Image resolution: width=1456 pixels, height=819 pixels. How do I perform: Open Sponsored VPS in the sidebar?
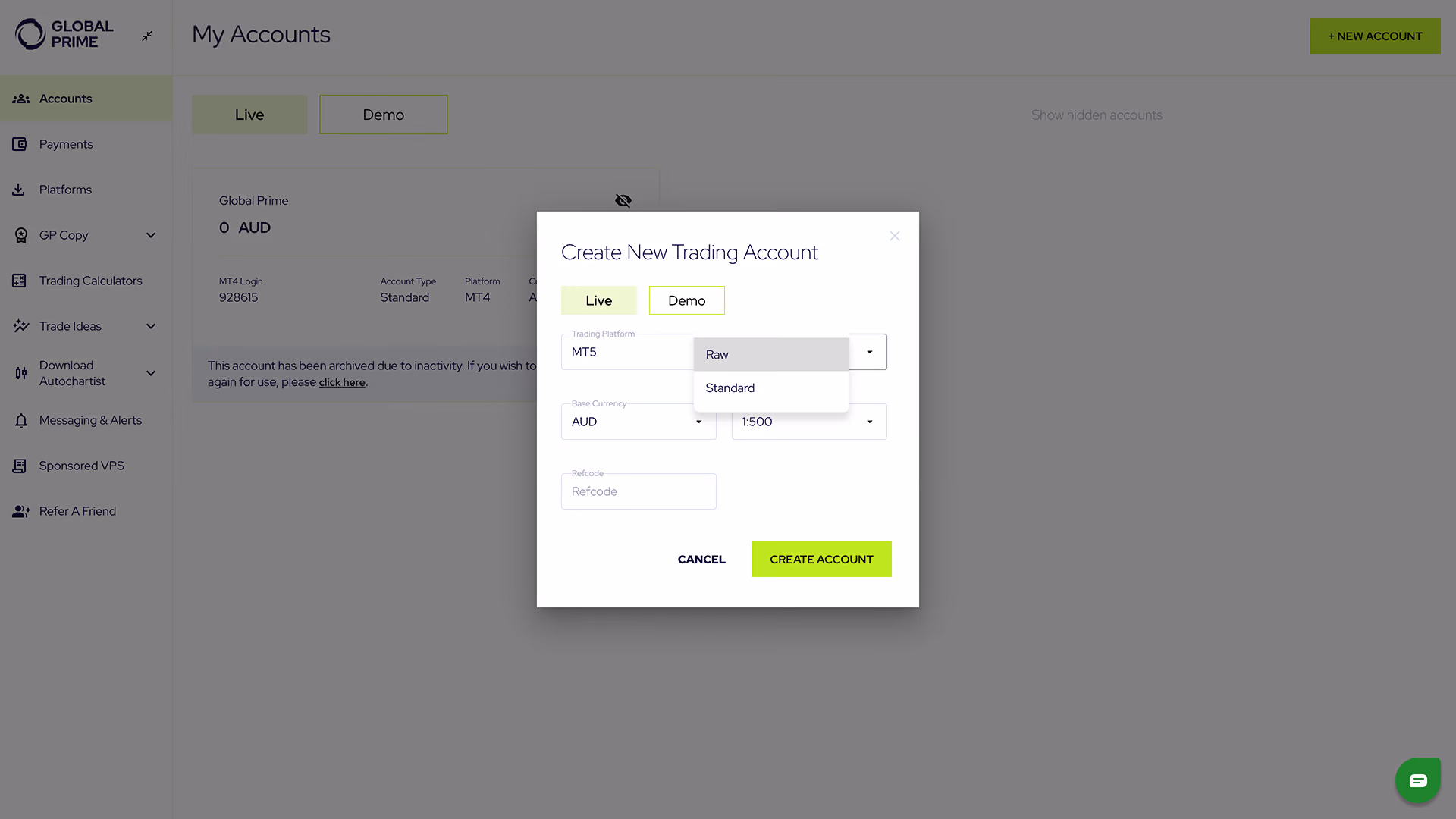[86, 466]
